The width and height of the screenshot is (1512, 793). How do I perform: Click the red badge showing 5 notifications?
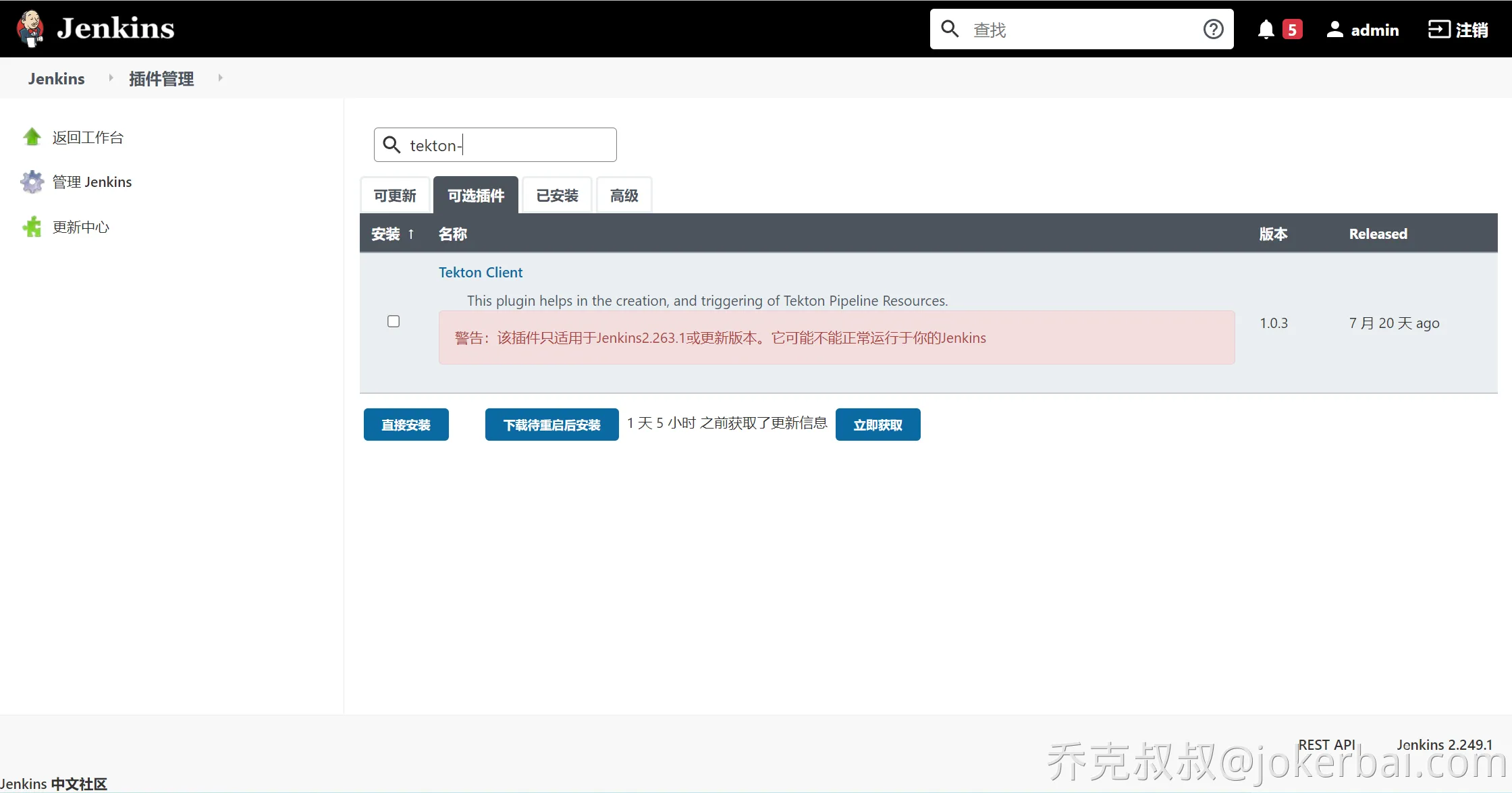[x=1292, y=30]
